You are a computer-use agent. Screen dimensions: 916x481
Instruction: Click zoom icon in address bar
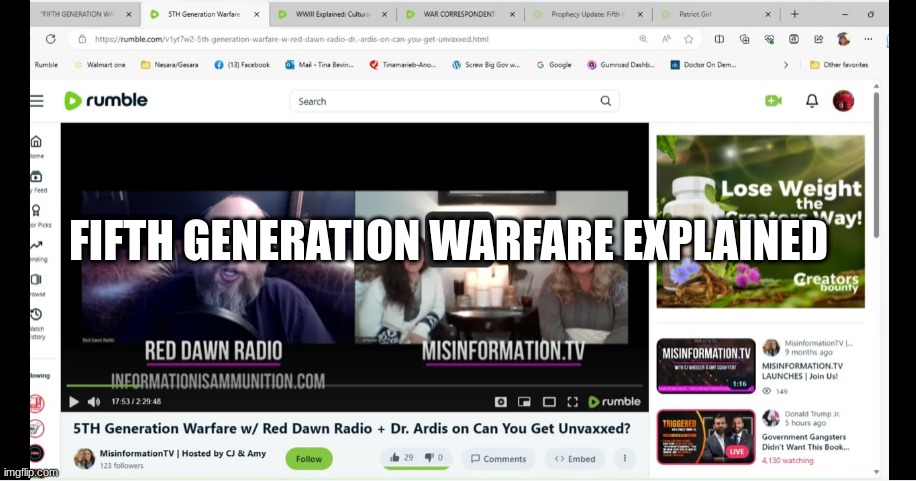pos(643,39)
